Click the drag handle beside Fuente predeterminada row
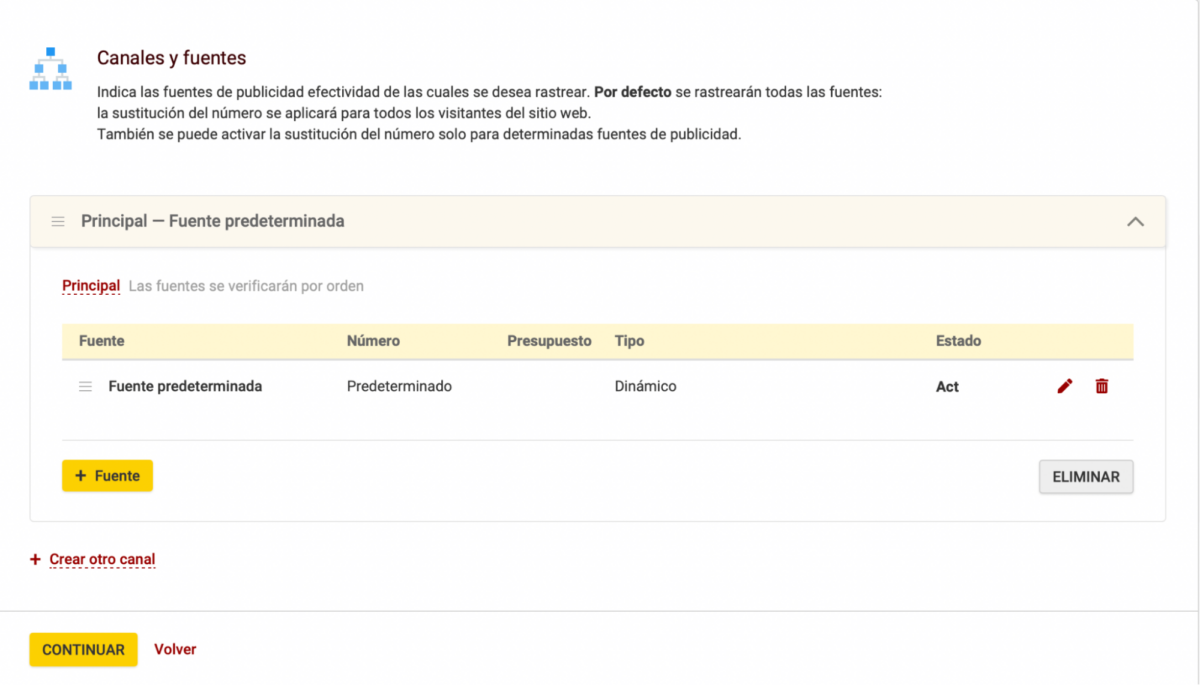This screenshot has height=685, width=1200. [85, 386]
